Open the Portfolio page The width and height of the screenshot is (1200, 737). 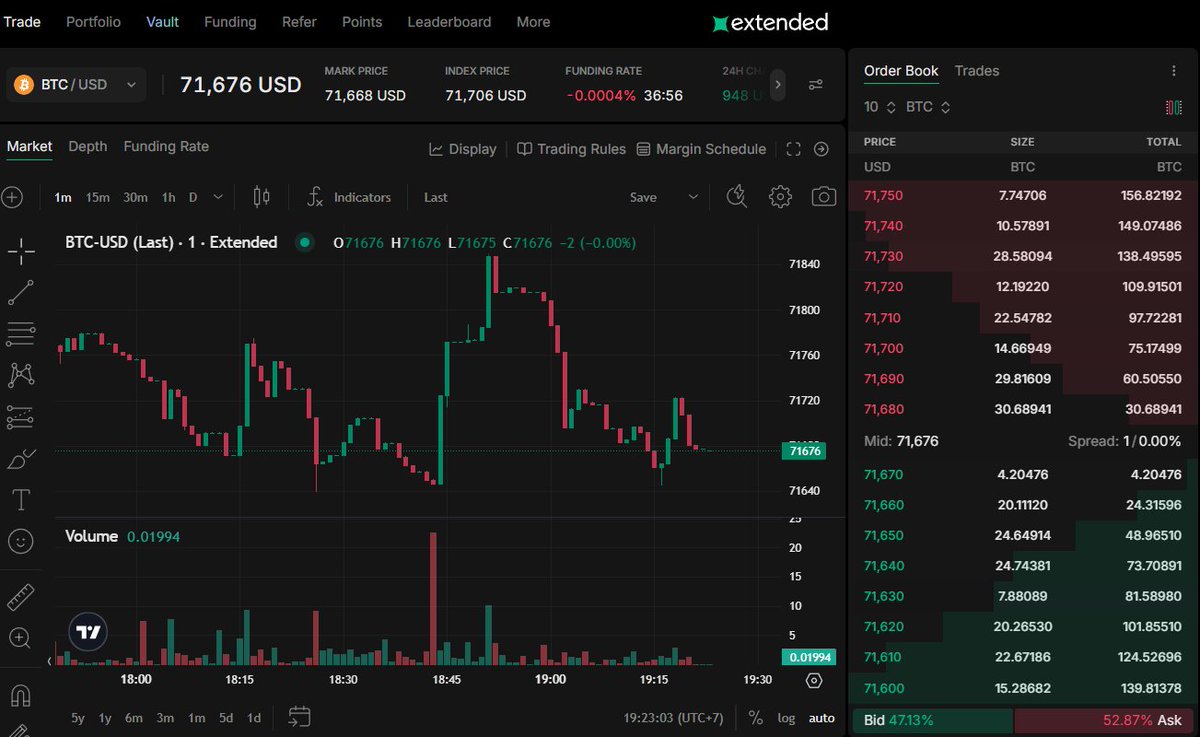[x=93, y=22]
